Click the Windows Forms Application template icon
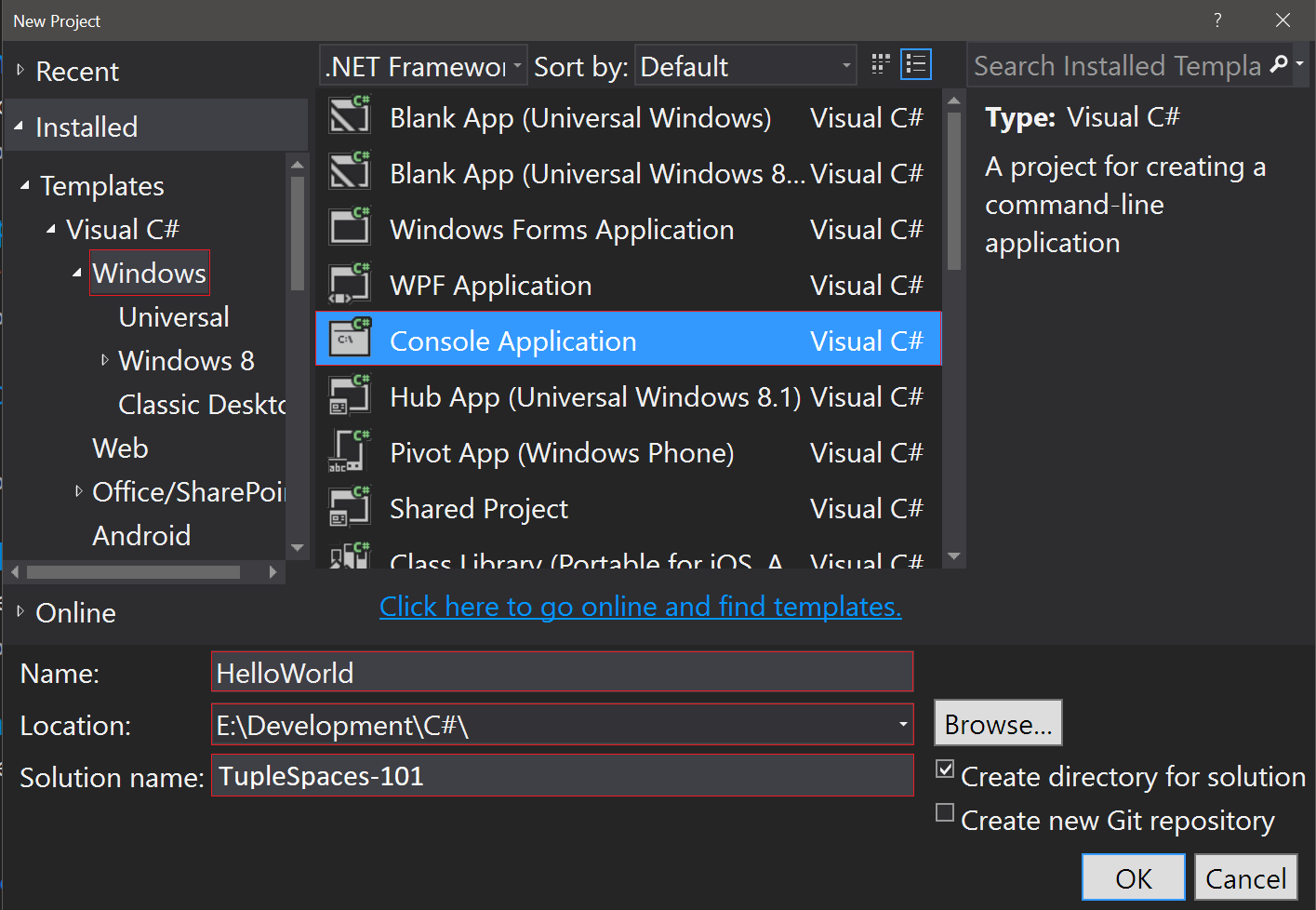 350,229
